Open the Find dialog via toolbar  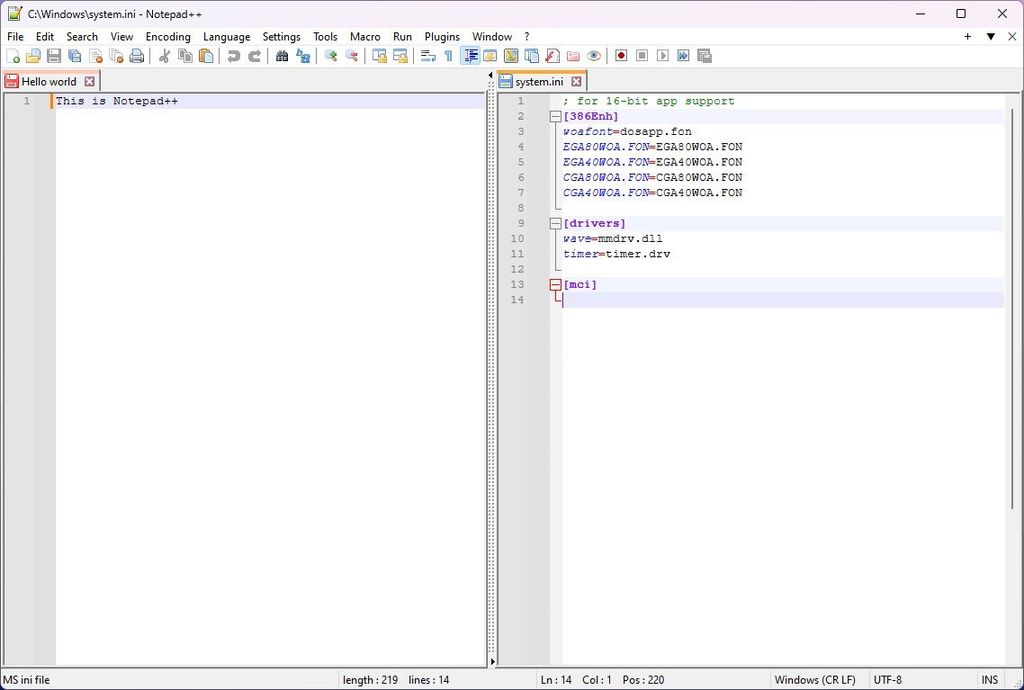tap(281, 56)
